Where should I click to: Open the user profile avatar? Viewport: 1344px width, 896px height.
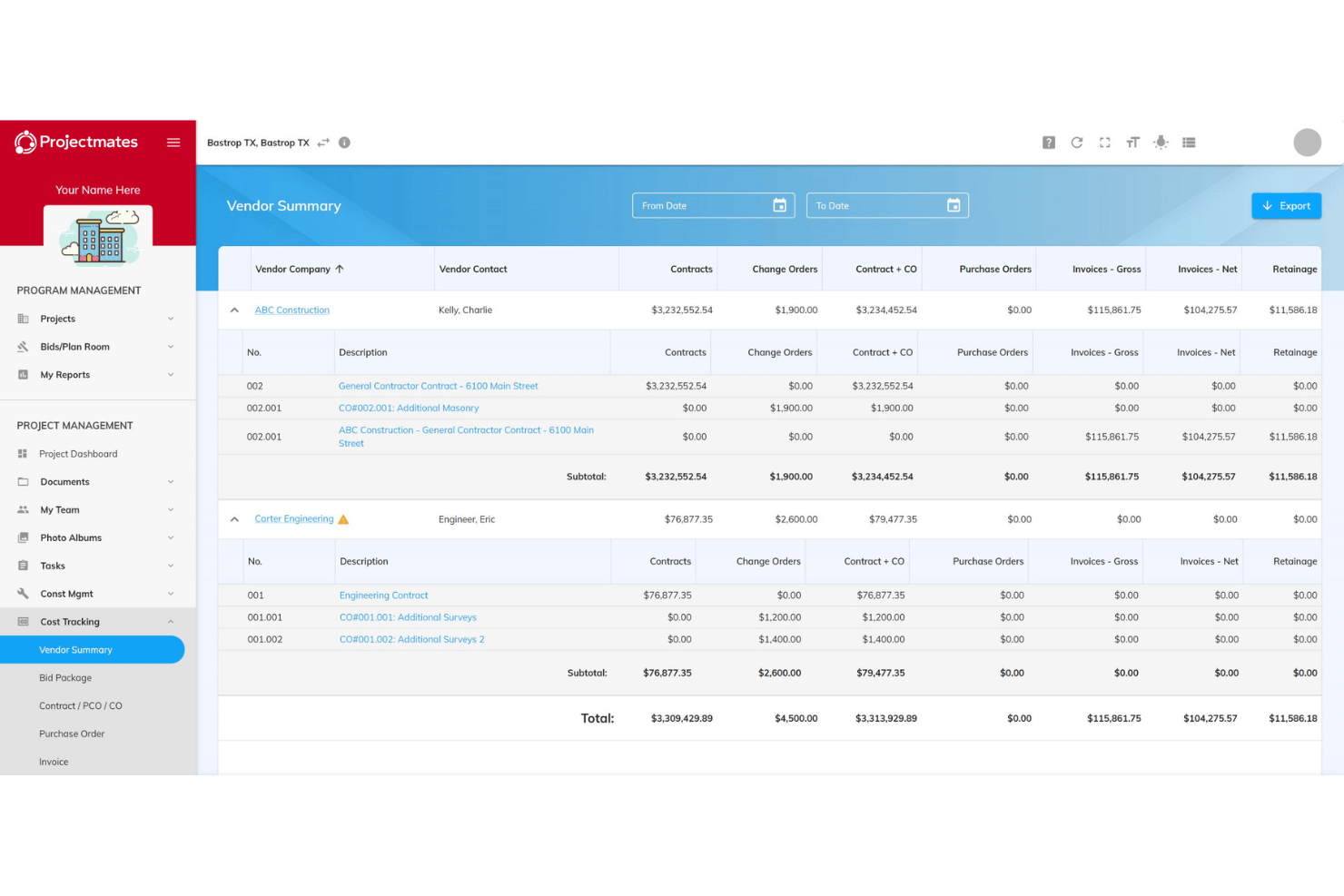click(x=1308, y=143)
